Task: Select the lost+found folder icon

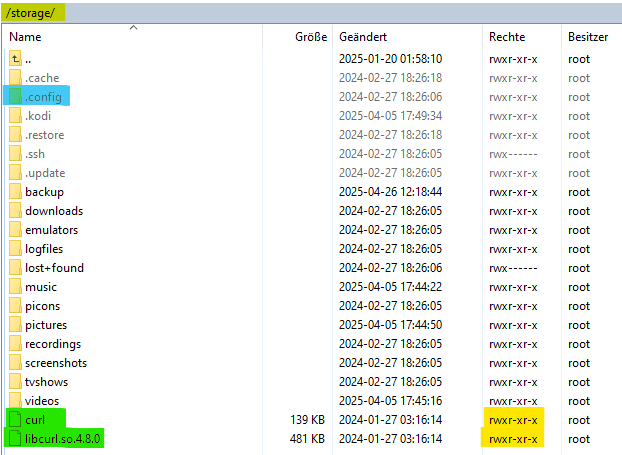Action: (x=15, y=268)
